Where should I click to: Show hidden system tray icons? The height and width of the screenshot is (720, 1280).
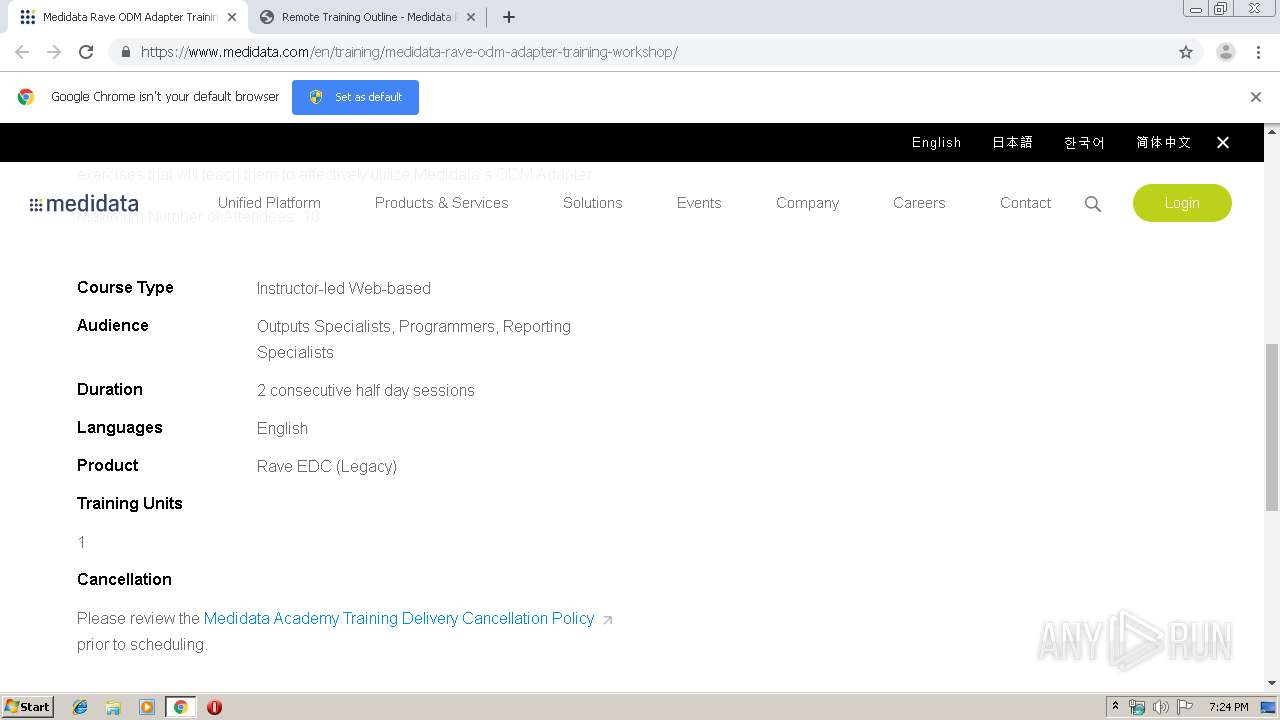[1115, 707]
